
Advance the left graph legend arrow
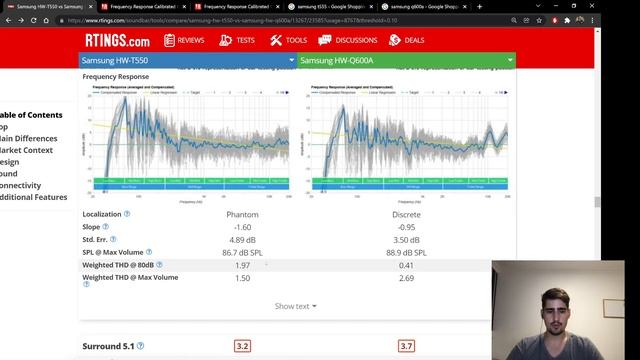pyautogui.click(x=287, y=93)
